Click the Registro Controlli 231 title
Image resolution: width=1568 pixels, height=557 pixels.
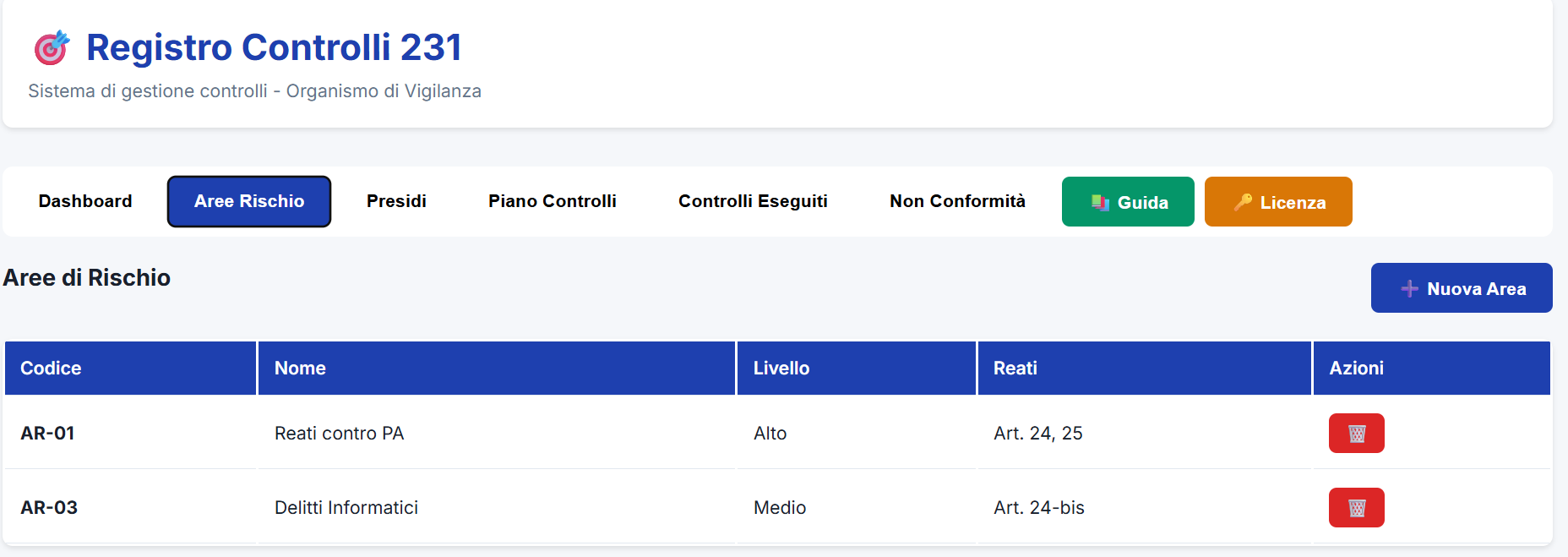pos(274,47)
